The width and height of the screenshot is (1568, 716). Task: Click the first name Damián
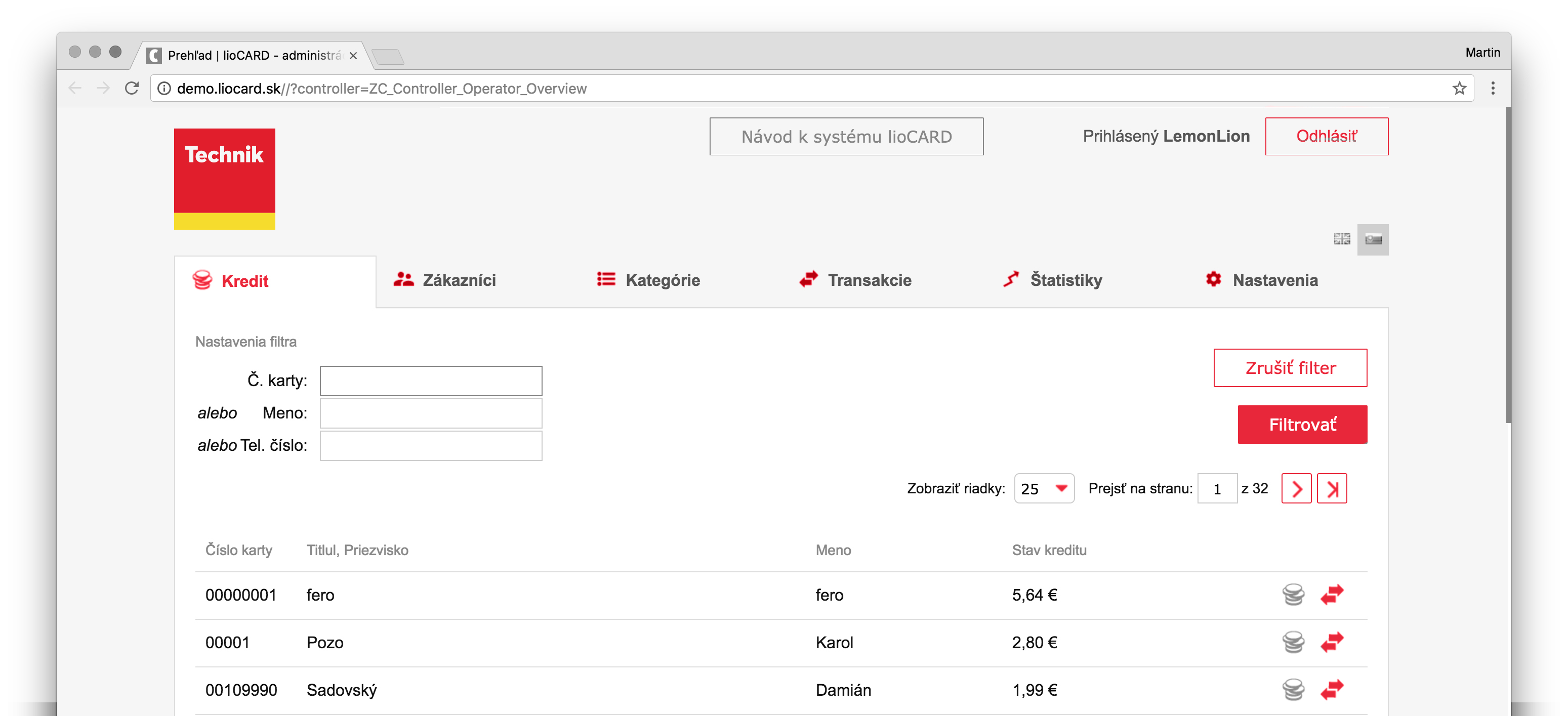pyautogui.click(x=843, y=690)
